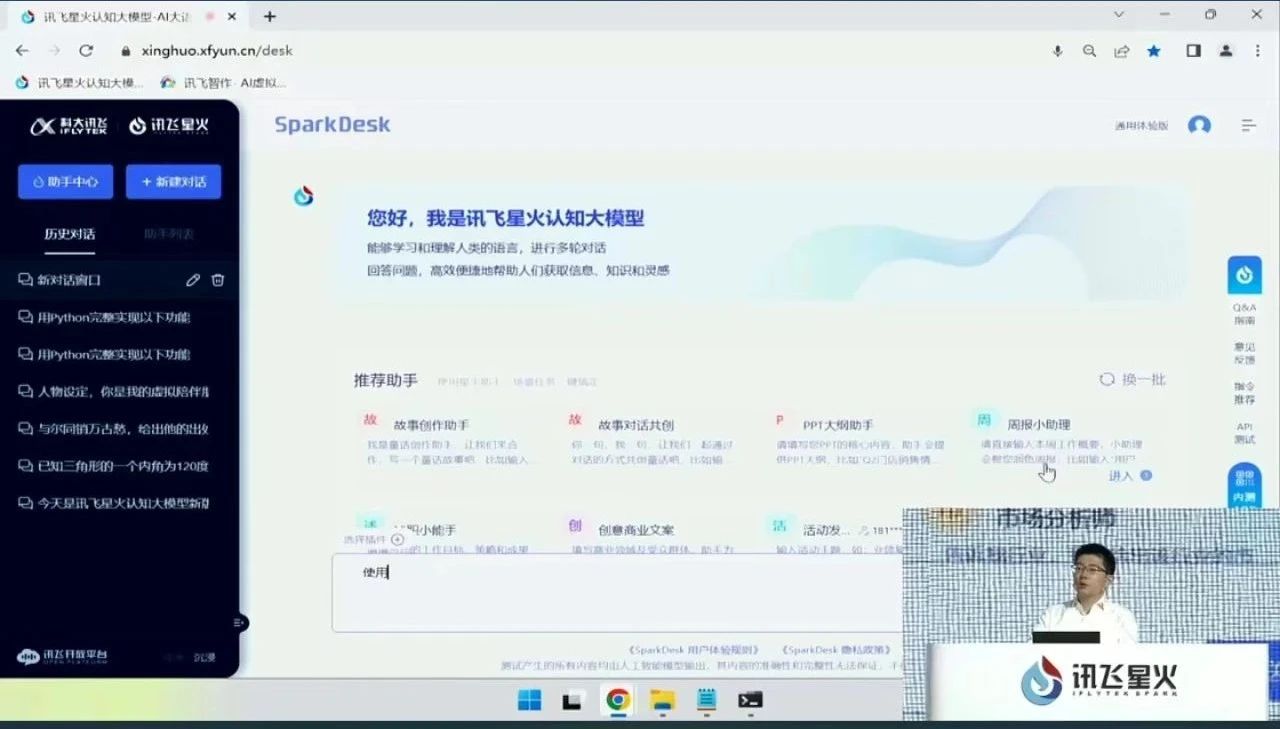Open the 讯飞星火认知大模... bookmark

click(x=80, y=83)
